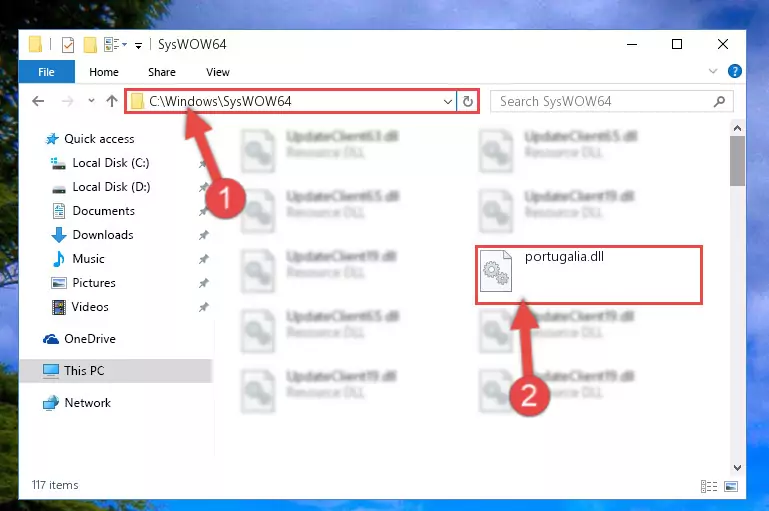Go up one folder level
This screenshot has width=769, height=511.
112,101
